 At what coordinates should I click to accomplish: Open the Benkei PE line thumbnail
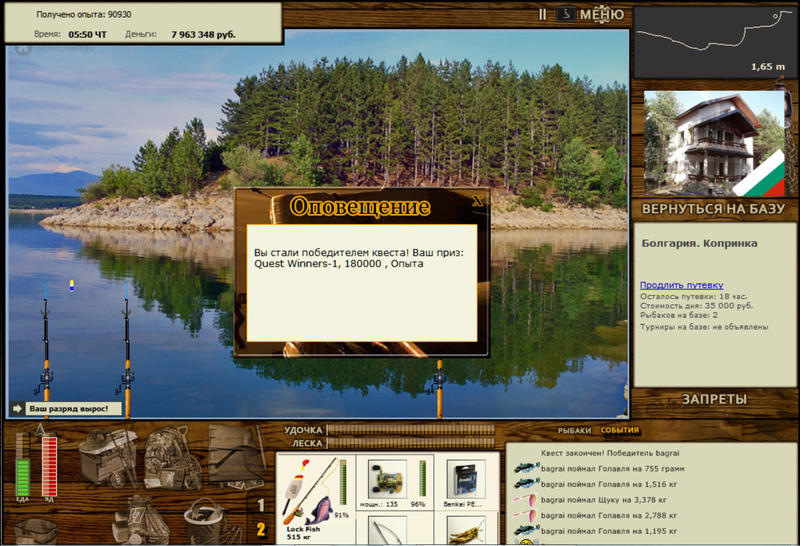[466, 479]
